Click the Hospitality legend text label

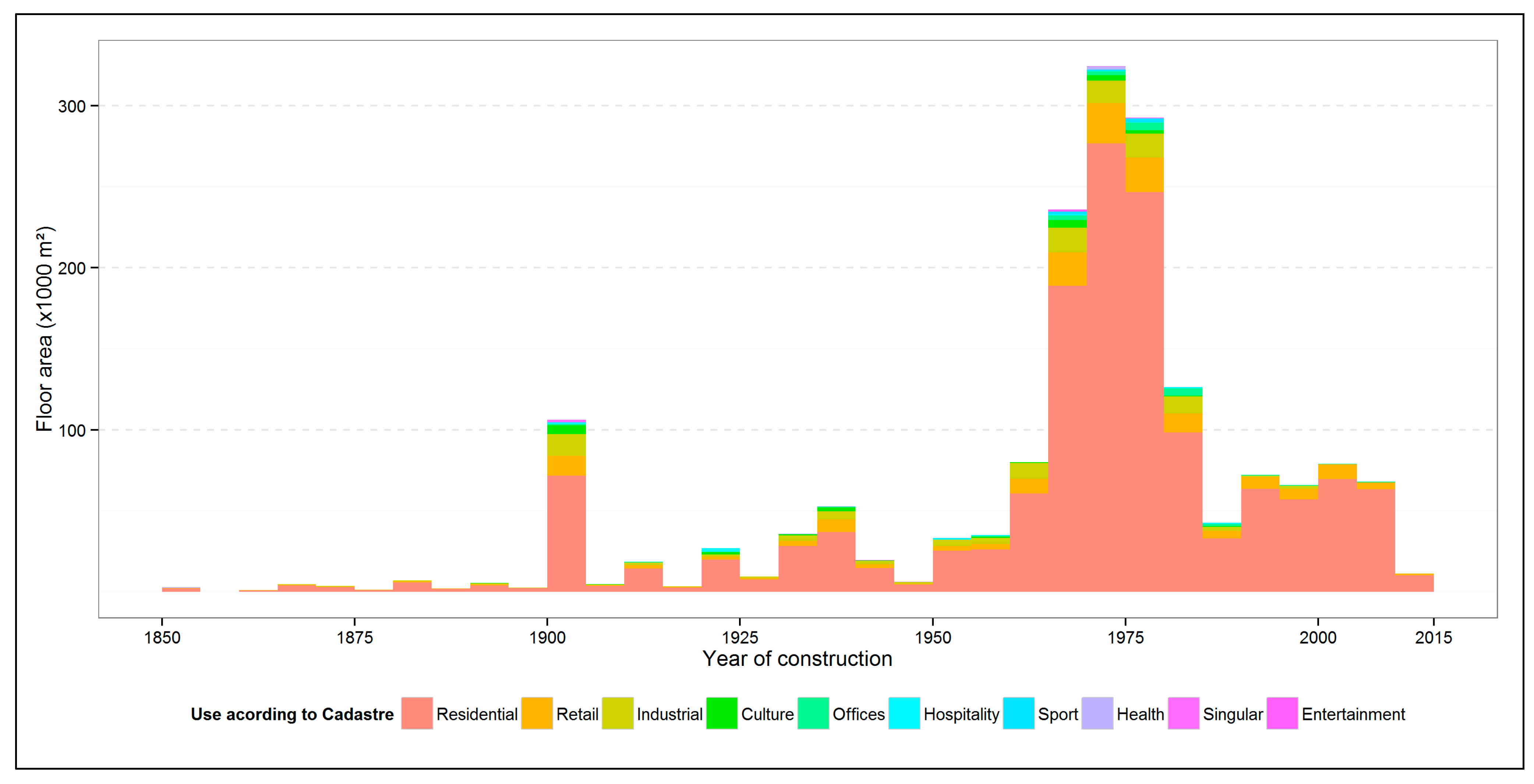(961, 714)
